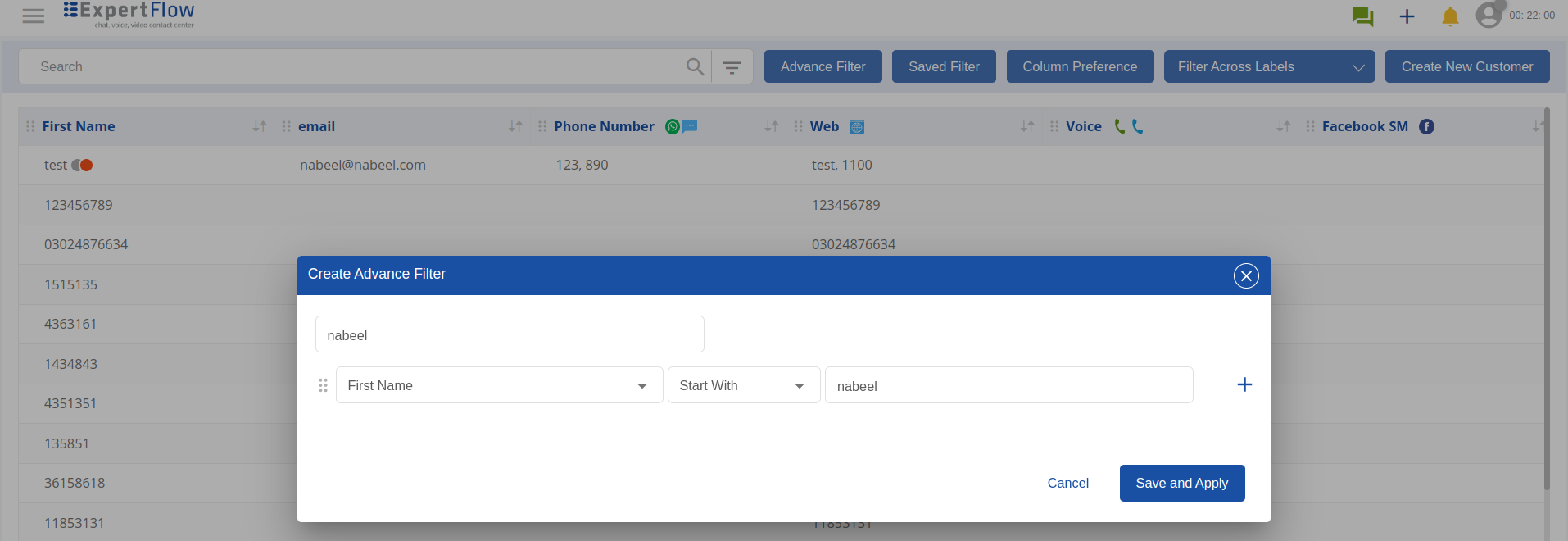Image resolution: width=1568 pixels, height=541 pixels.
Task: Toggle sorting on Phone Number column
Action: 771,126
